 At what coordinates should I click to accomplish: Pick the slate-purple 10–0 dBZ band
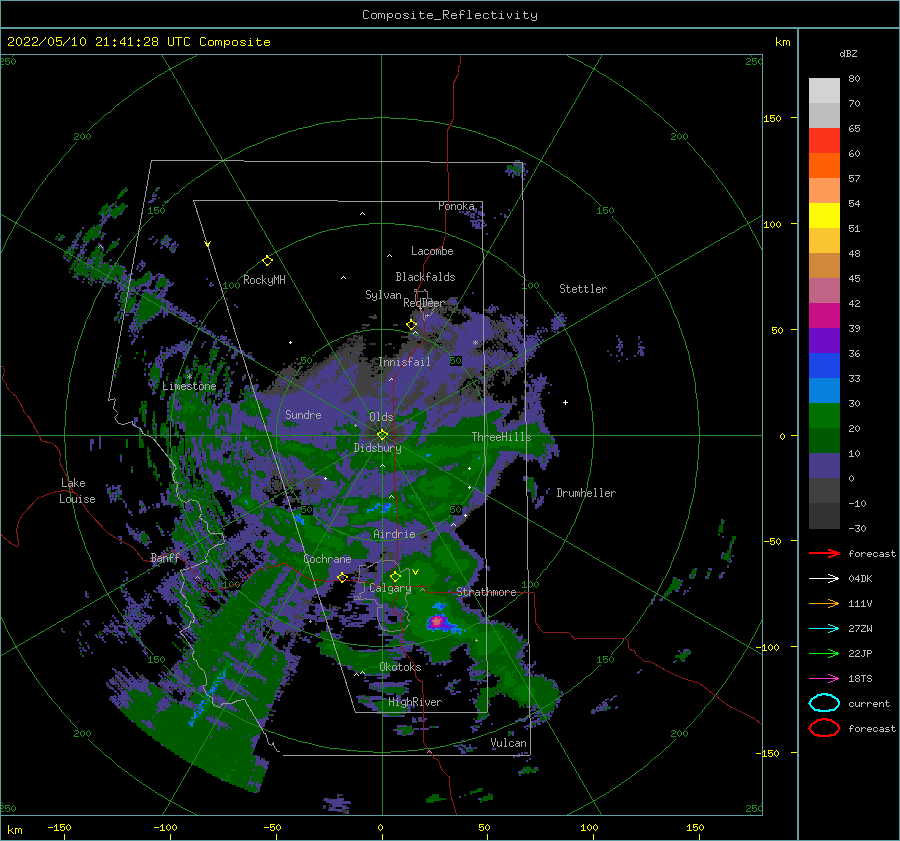(824, 466)
